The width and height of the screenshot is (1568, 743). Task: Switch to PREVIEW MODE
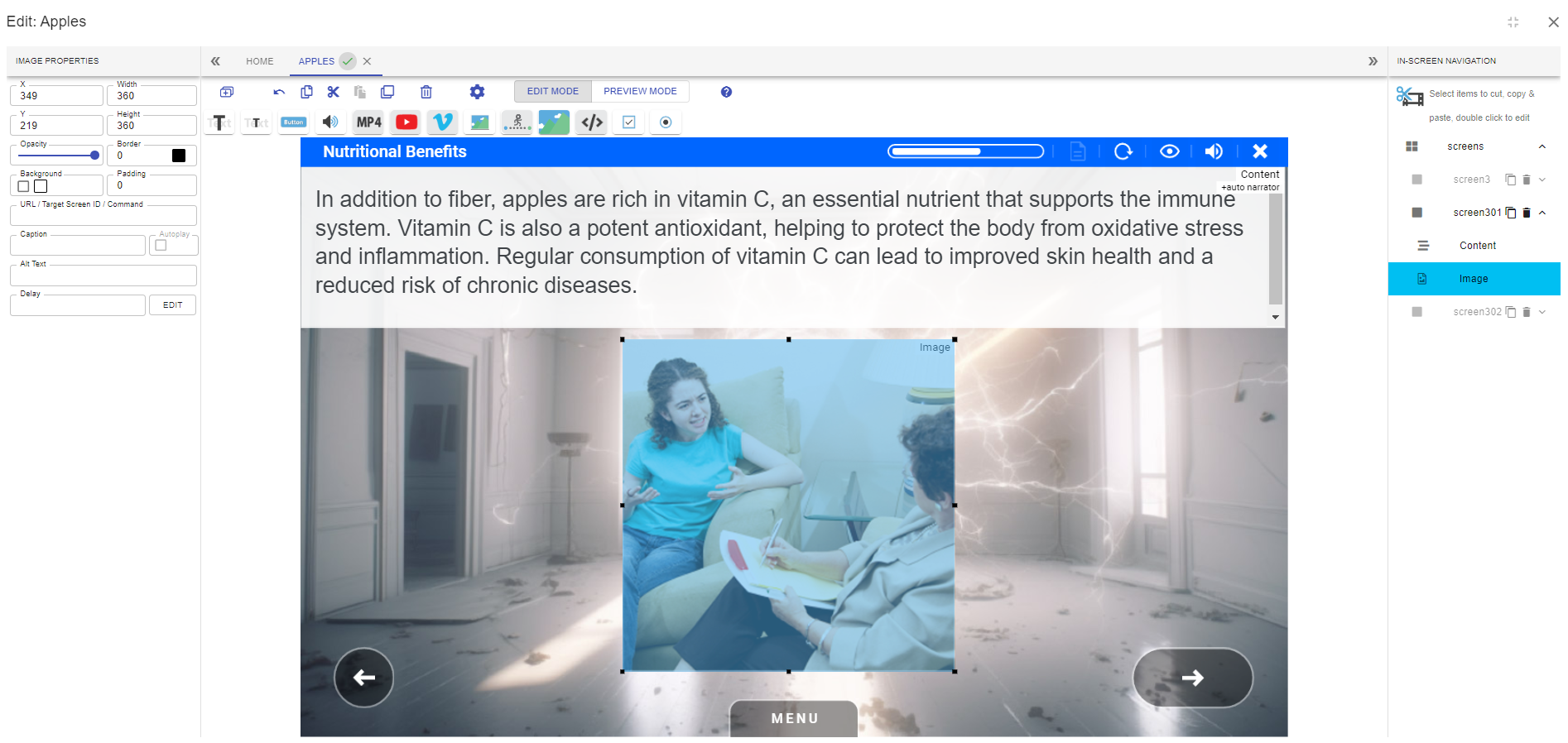[x=640, y=91]
